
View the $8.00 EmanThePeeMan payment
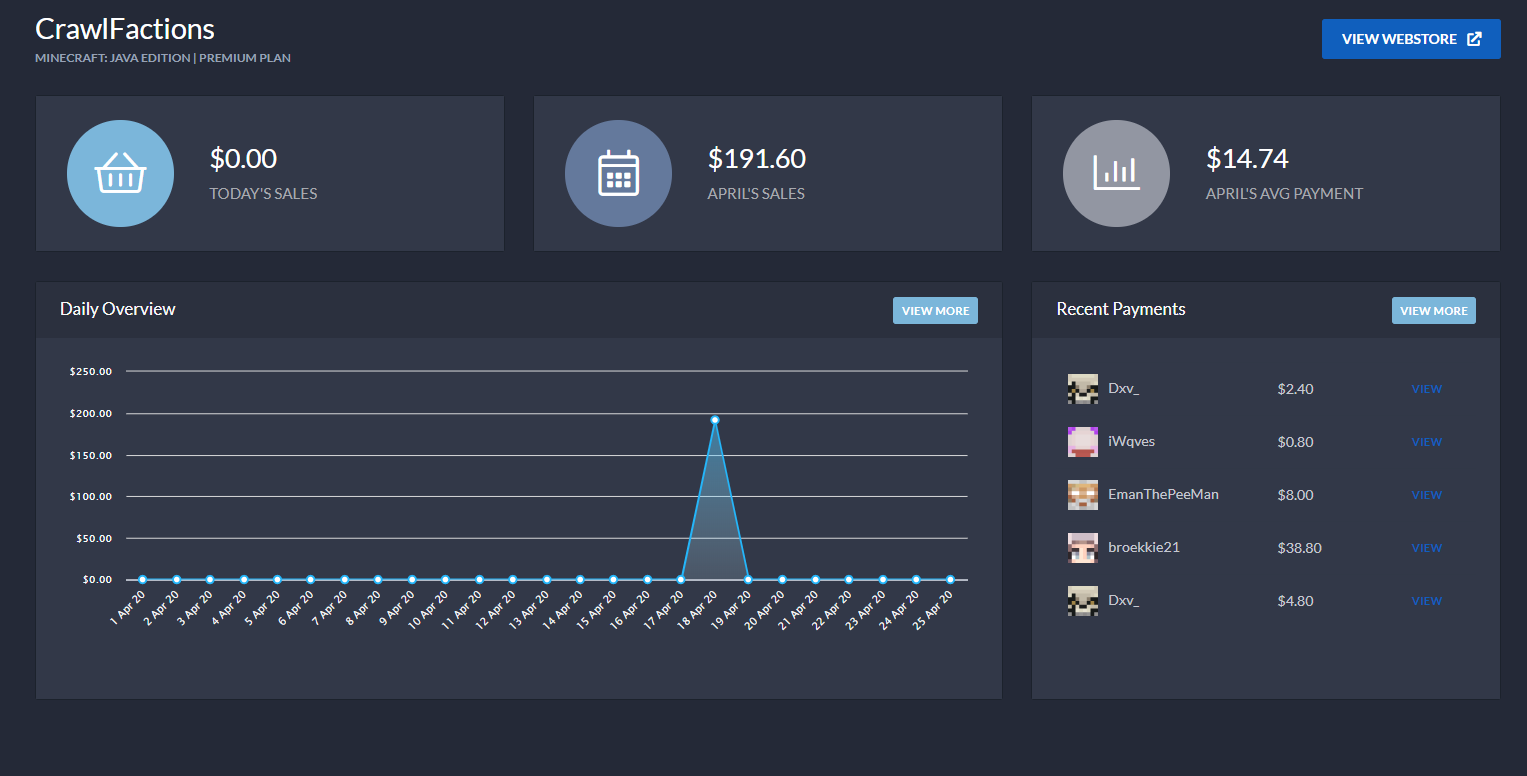coord(1426,495)
